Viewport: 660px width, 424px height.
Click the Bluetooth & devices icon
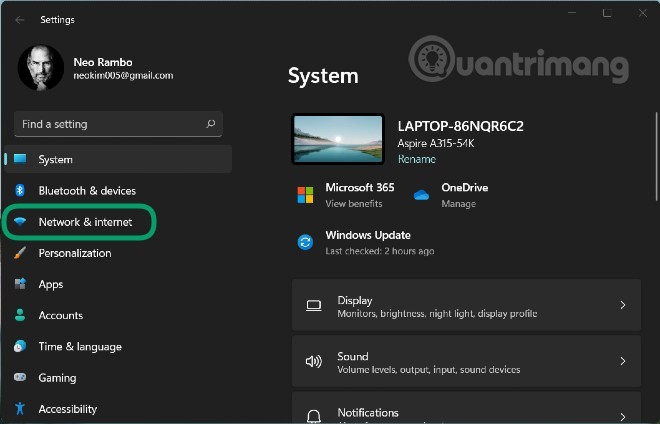[x=19, y=191]
